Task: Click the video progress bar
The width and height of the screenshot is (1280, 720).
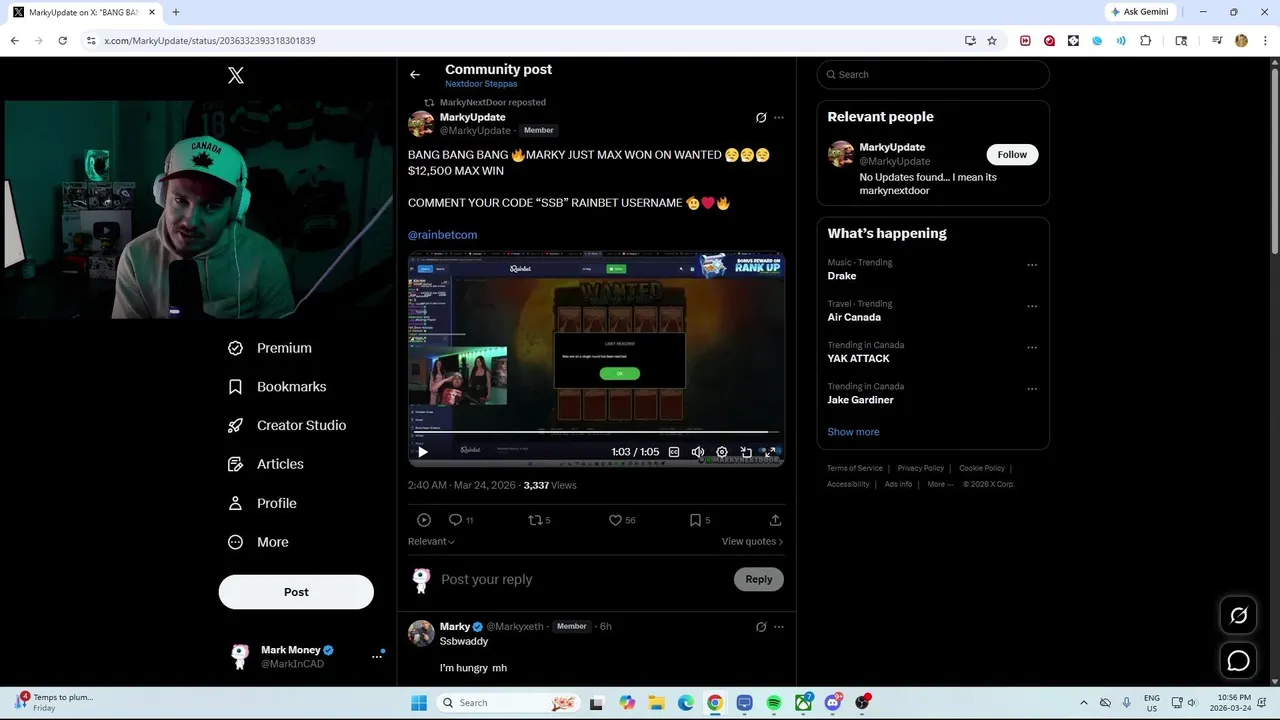Action: pyautogui.click(x=596, y=432)
